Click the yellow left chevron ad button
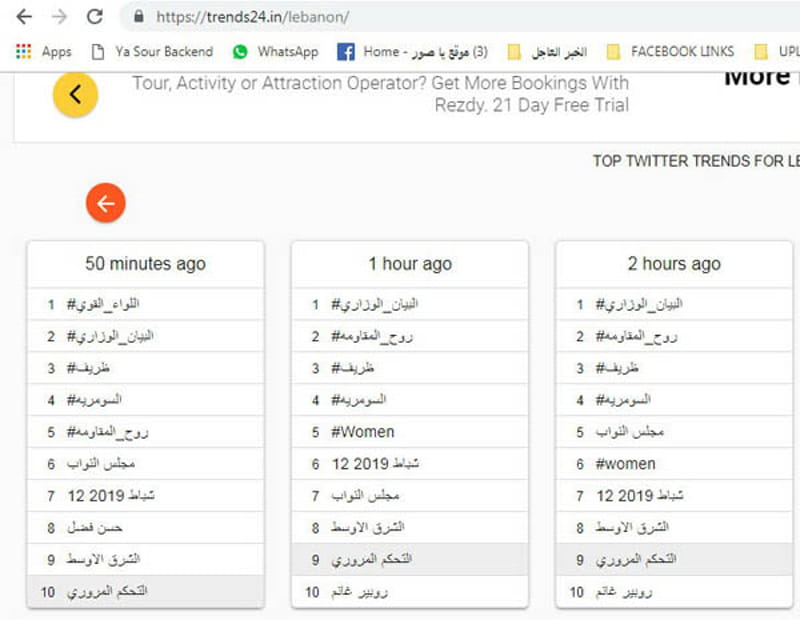800x620 pixels. 76,94
